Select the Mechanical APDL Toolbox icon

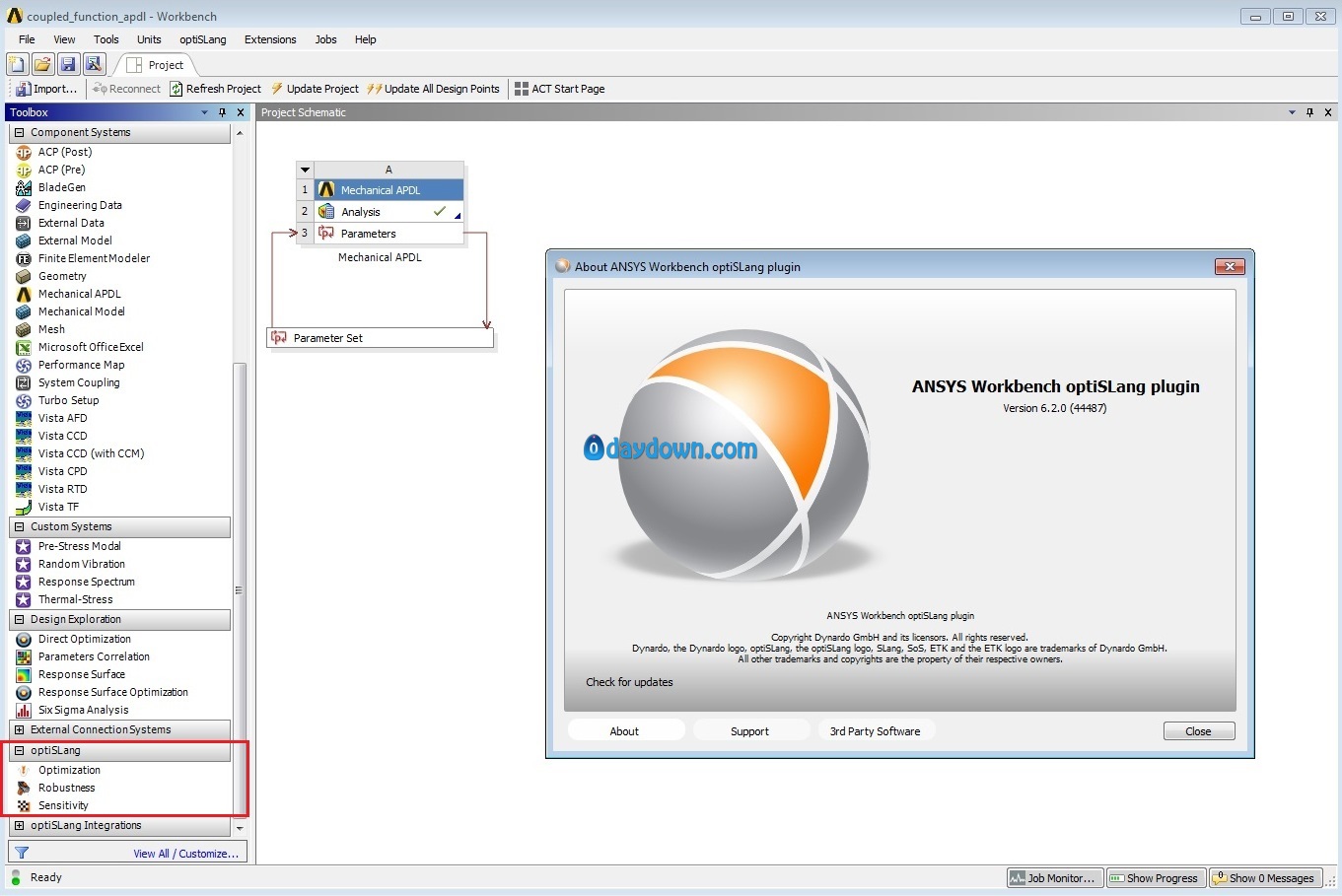24,294
